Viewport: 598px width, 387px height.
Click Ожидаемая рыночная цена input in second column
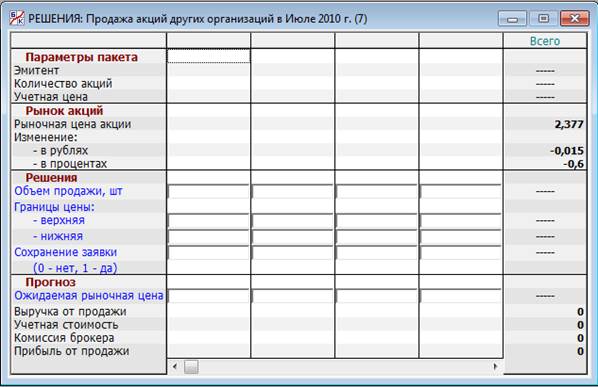tap(293, 296)
